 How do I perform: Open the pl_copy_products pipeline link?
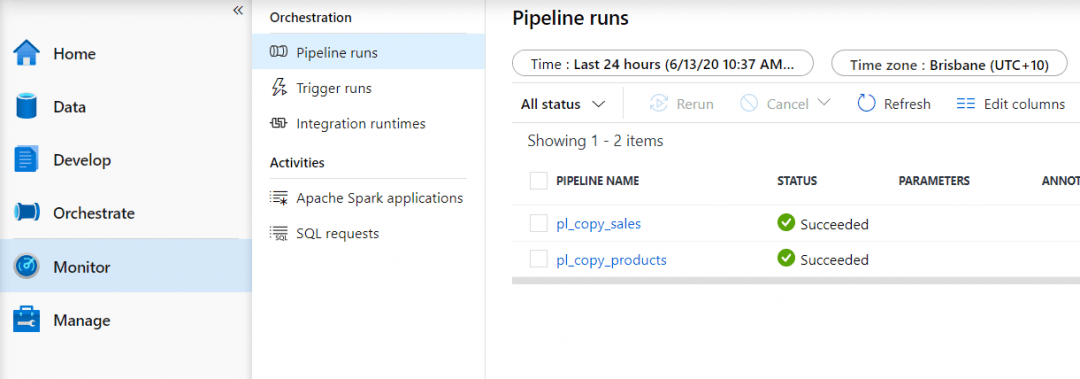612,260
